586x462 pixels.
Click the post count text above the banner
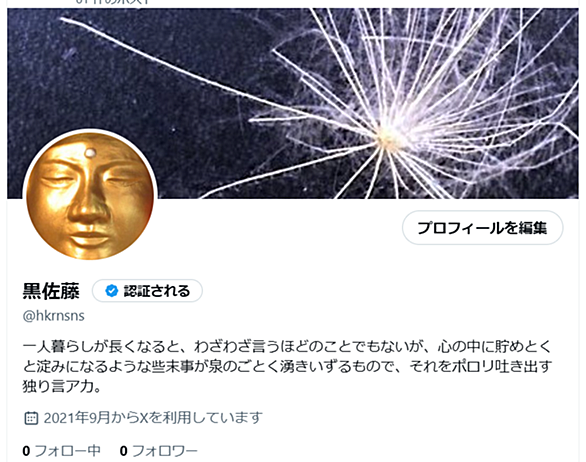[x=113, y=2]
